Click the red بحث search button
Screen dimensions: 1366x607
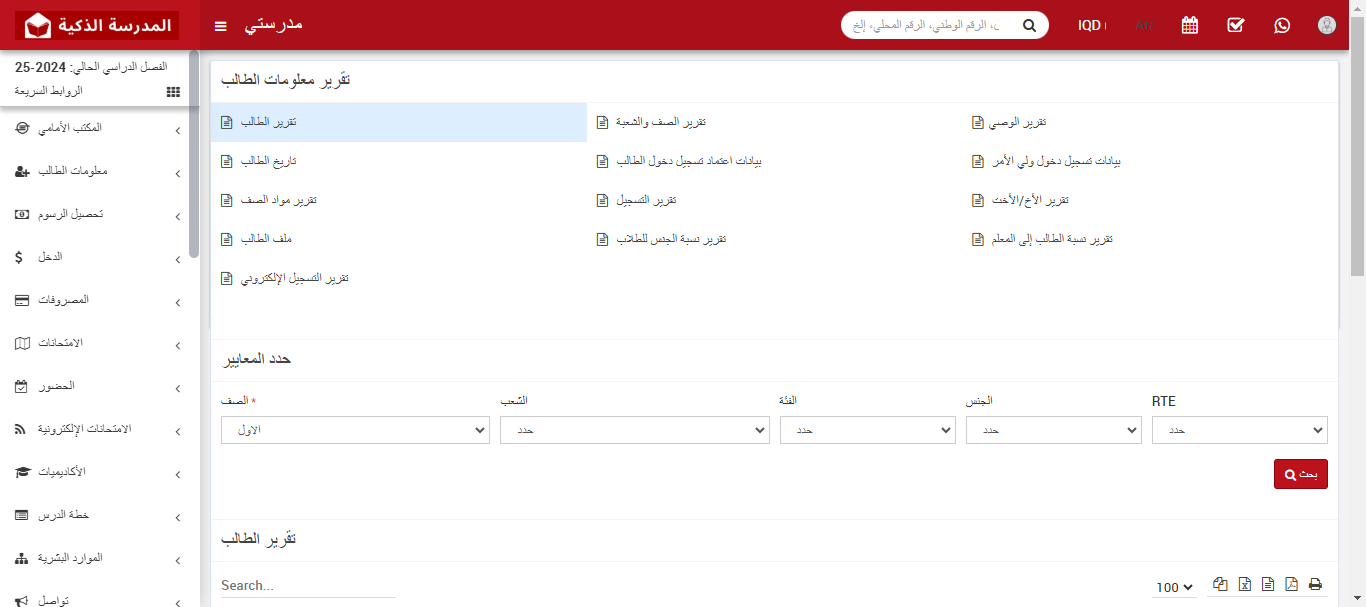1300,474
